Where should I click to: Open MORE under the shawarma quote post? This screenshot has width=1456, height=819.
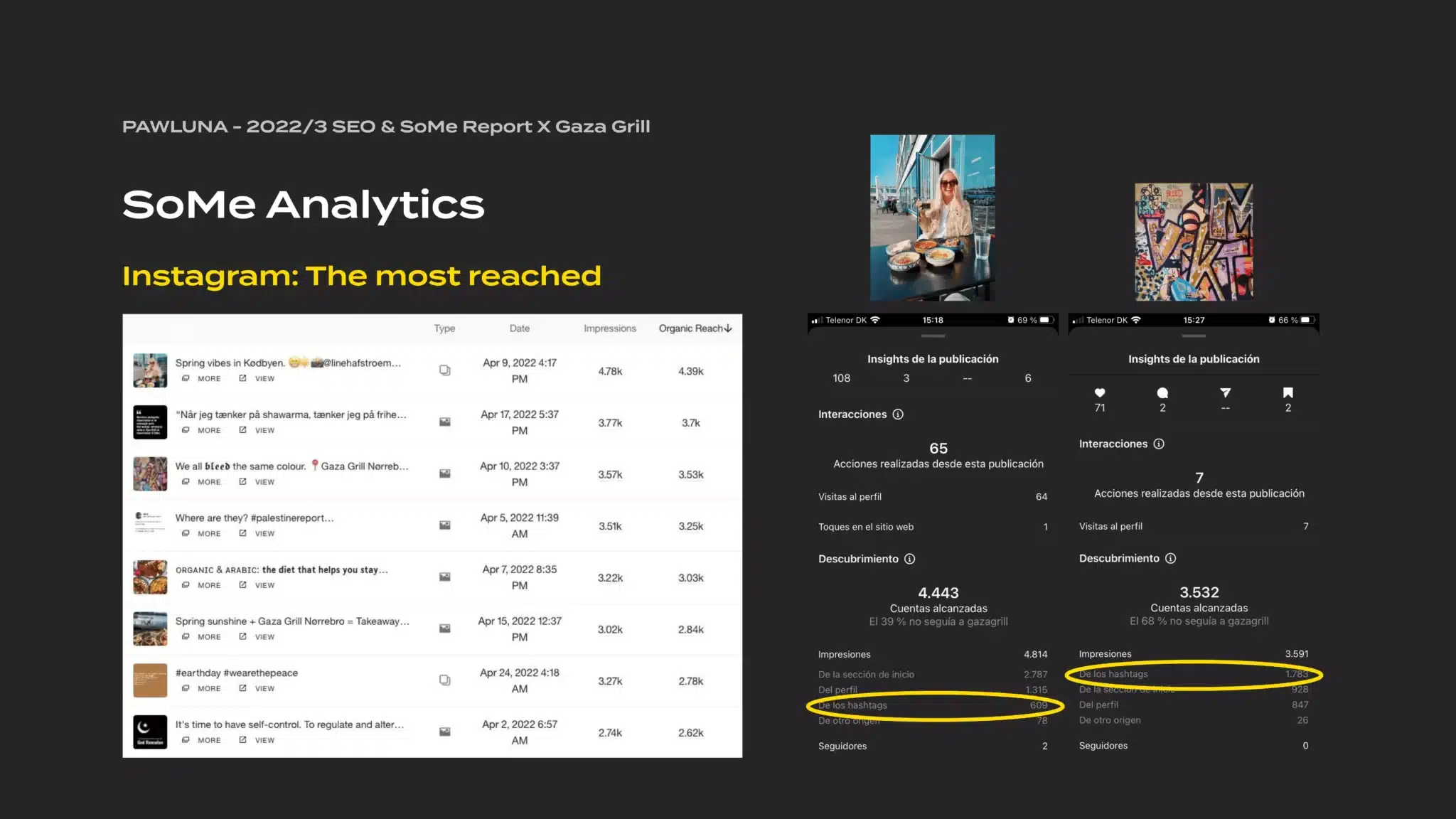[202, 431]
